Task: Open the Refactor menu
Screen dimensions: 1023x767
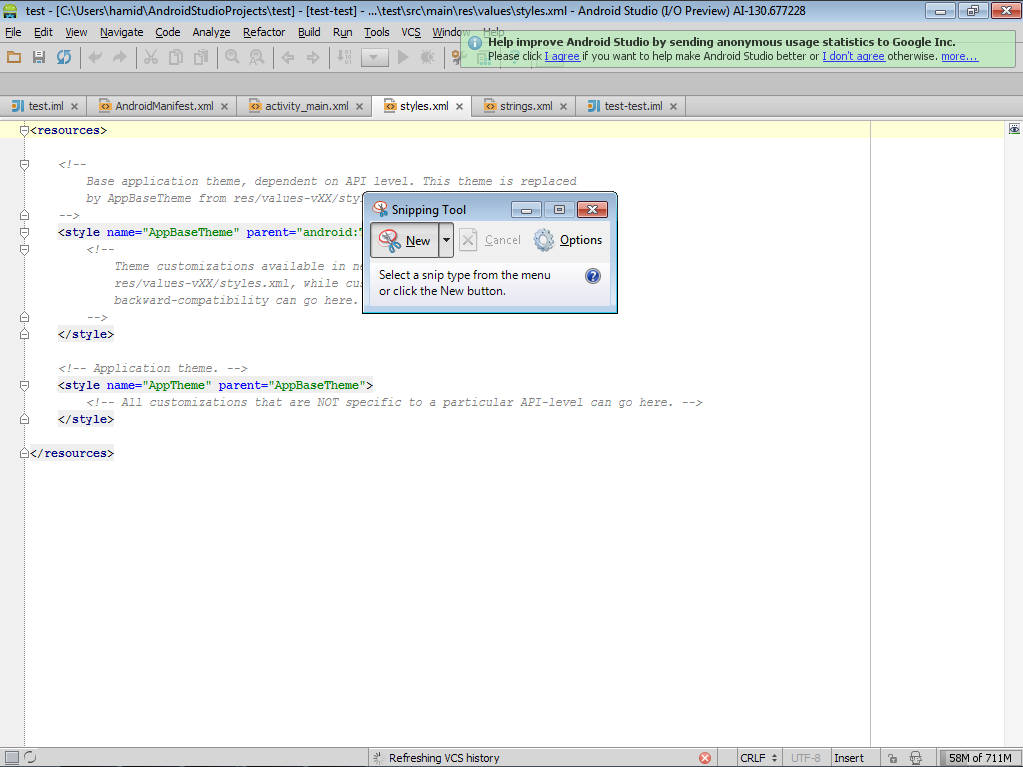Action: 264,32
